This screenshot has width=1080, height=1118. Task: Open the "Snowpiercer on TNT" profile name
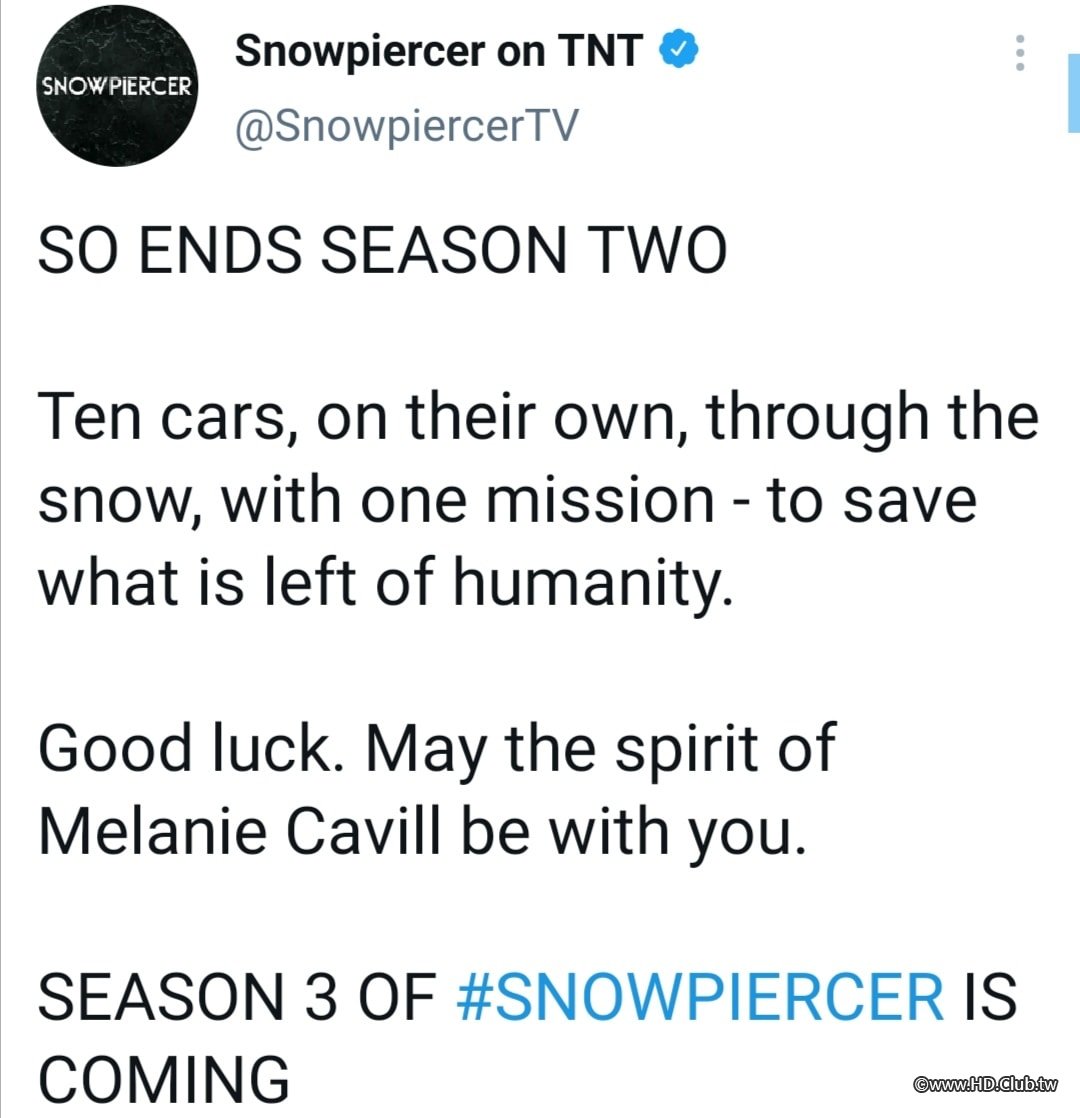coord(438,52)
